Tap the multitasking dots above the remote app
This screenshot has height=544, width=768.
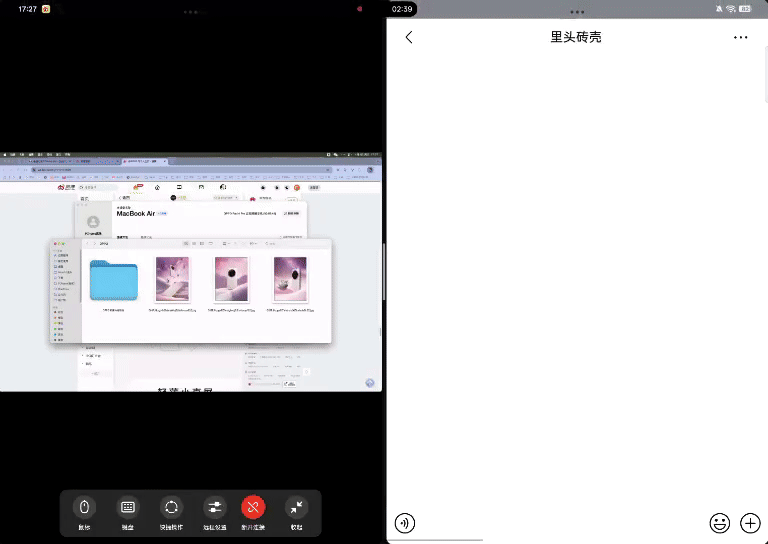pos(191,12)
